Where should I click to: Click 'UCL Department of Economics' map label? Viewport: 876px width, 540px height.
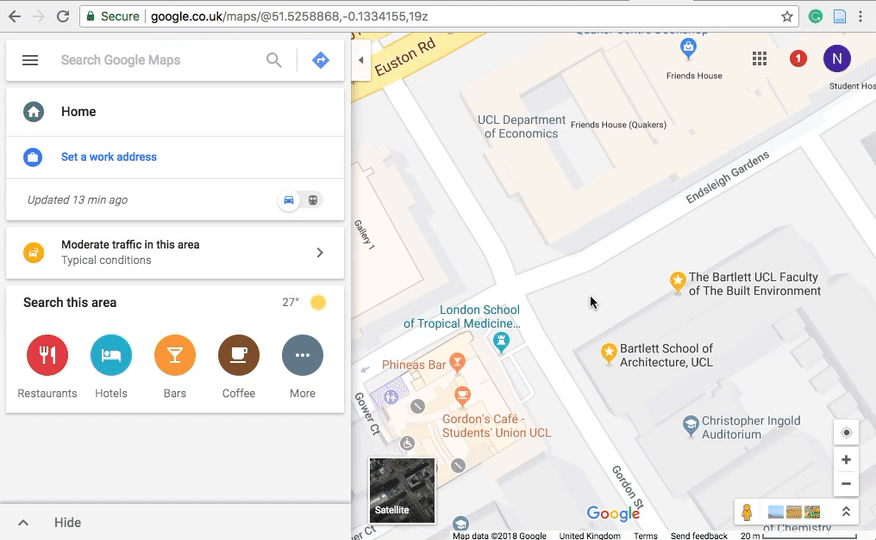pyautogui.click(x=521, y=127)
